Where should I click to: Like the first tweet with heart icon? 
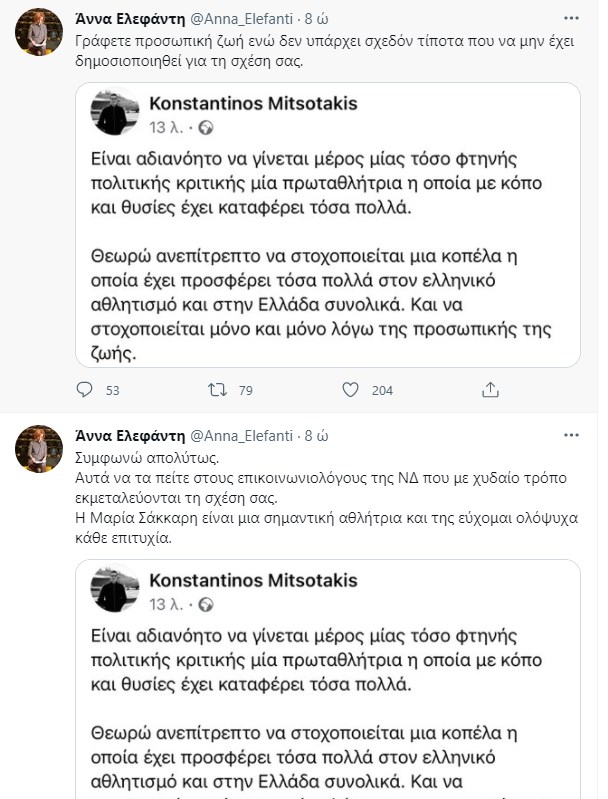coord(351,389)
